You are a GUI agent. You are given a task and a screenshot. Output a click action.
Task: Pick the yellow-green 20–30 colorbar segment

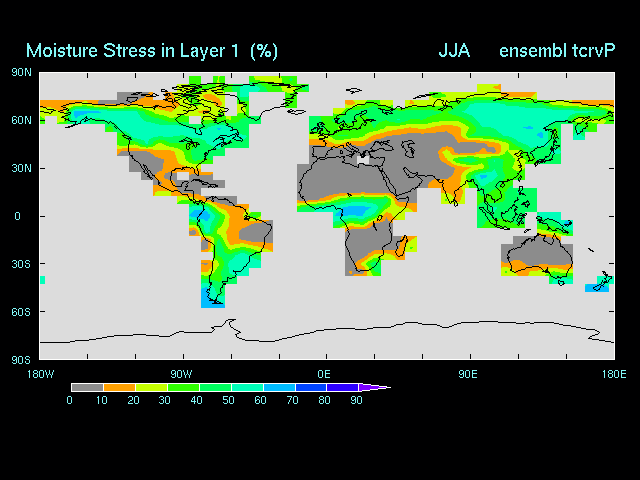(150, 387)
